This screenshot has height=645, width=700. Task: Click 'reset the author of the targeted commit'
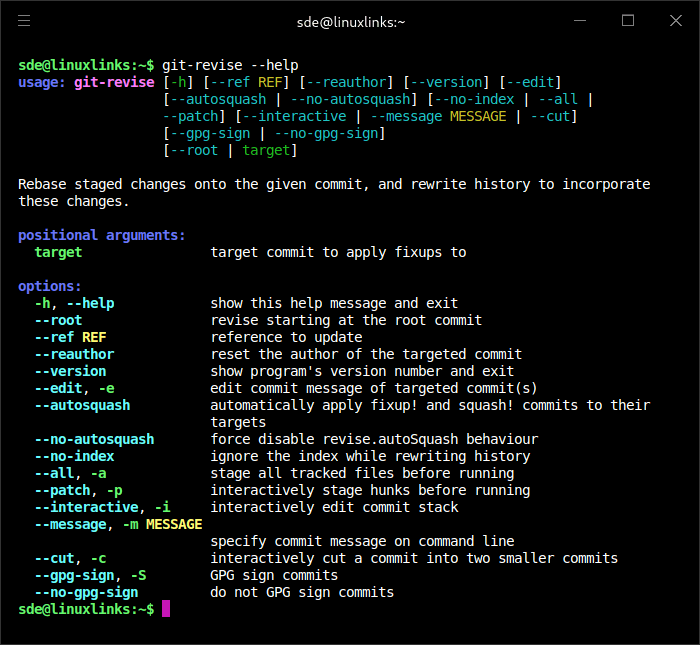pos(366,354)
